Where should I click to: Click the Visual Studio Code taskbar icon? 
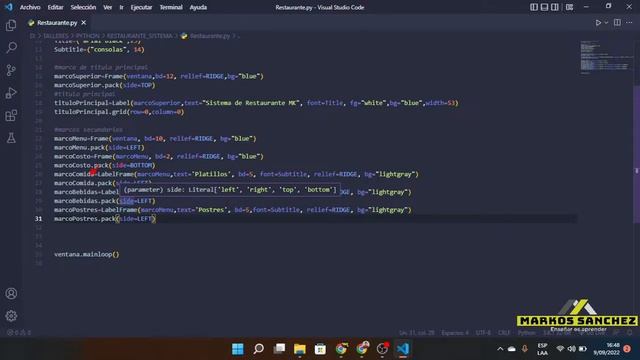tap(403, 349)
